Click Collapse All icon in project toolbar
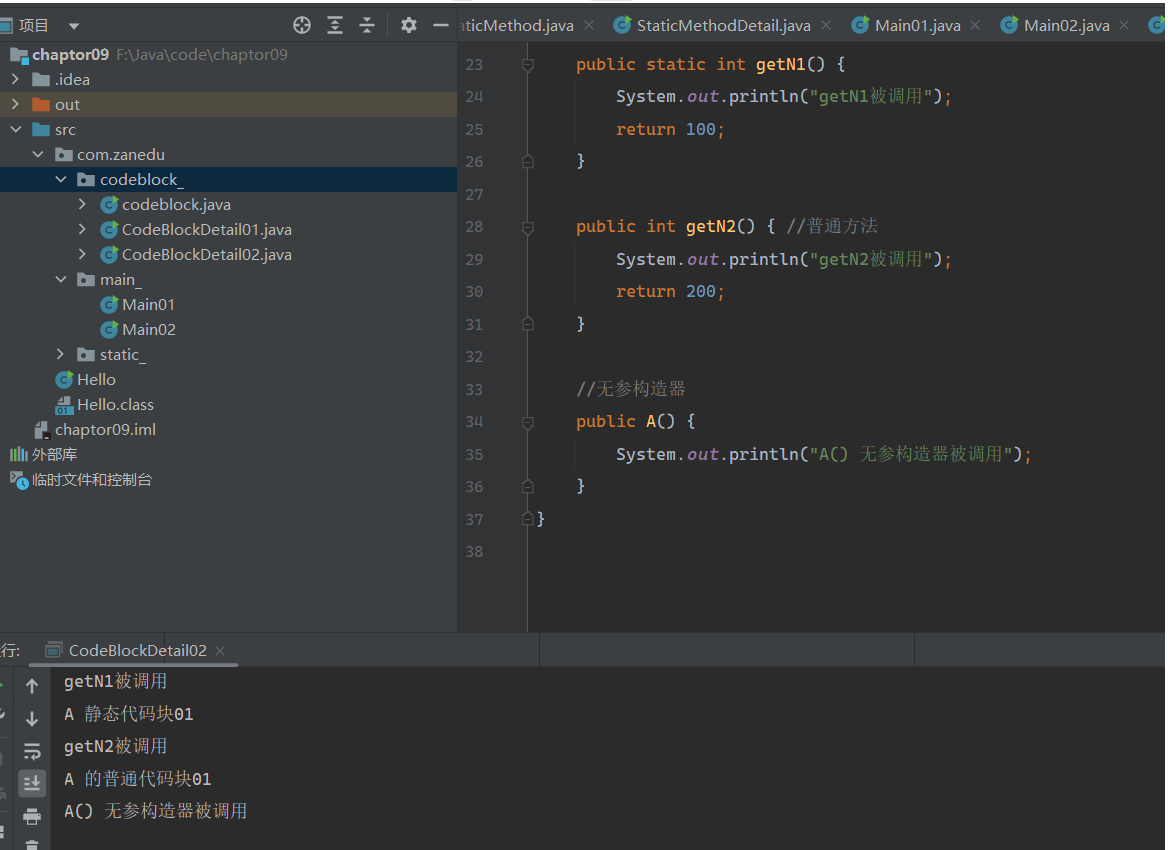This screenshot has width=1168, height=850. tap(367, 25)
